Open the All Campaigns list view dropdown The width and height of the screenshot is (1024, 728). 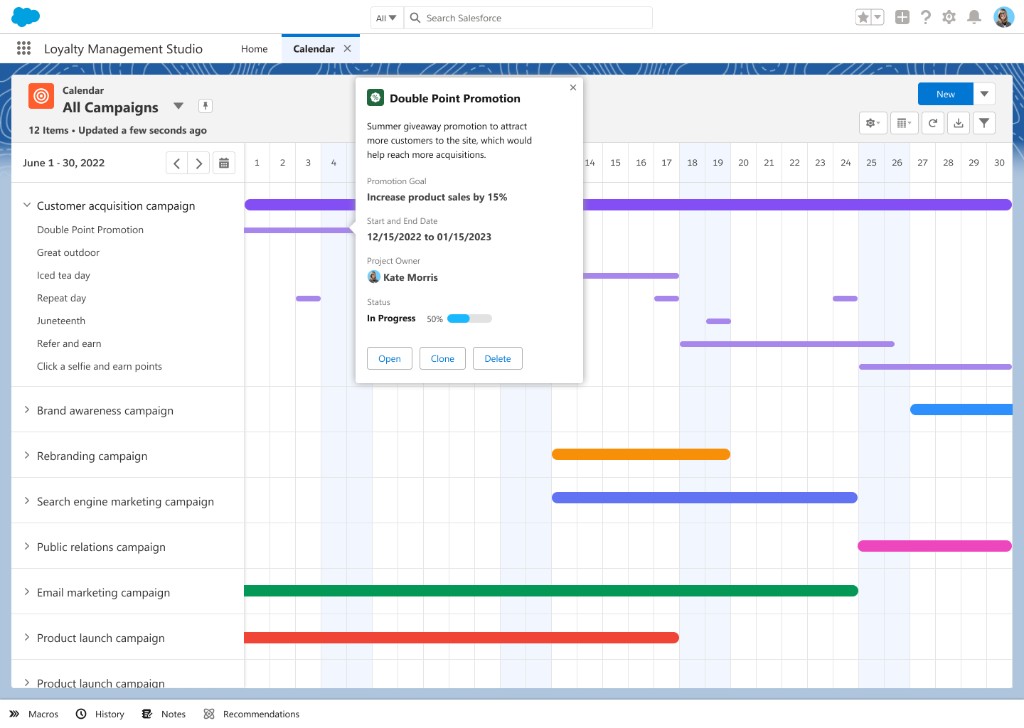tap(178, 106)
